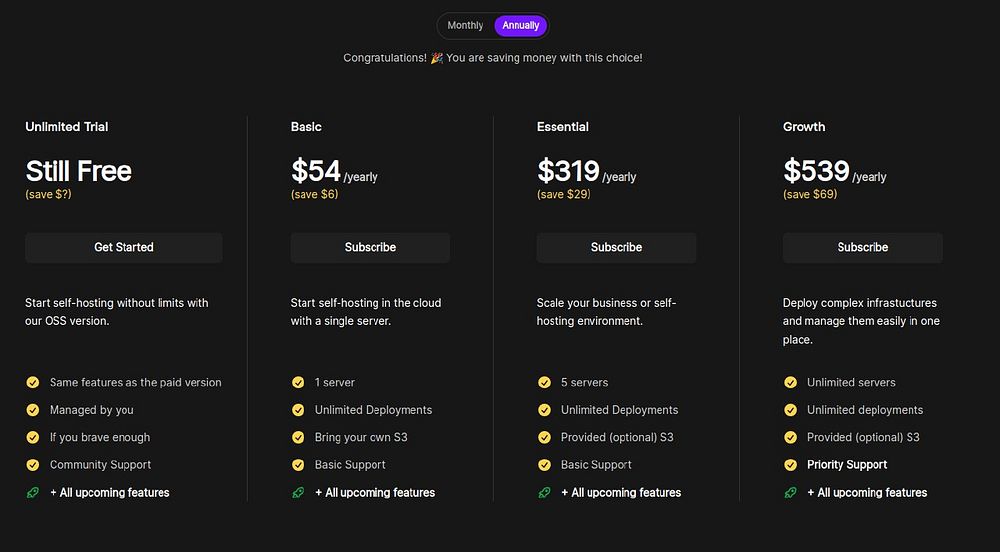The image size is (1000, 552).
Task: Click checkmark icon beside '1 server'
Action: (x=298, y=382)
